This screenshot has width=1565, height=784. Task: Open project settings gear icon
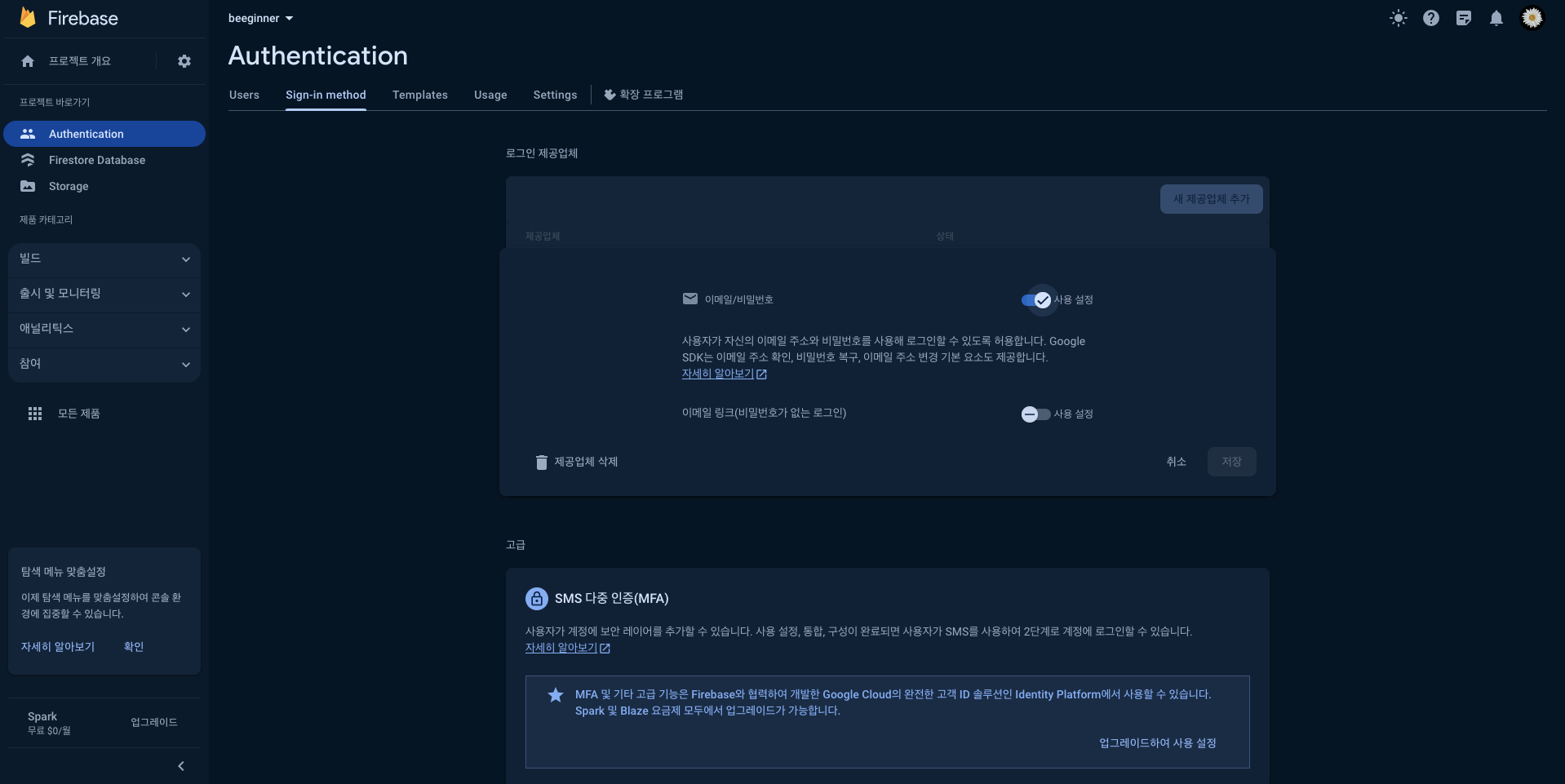click(184, 61)
